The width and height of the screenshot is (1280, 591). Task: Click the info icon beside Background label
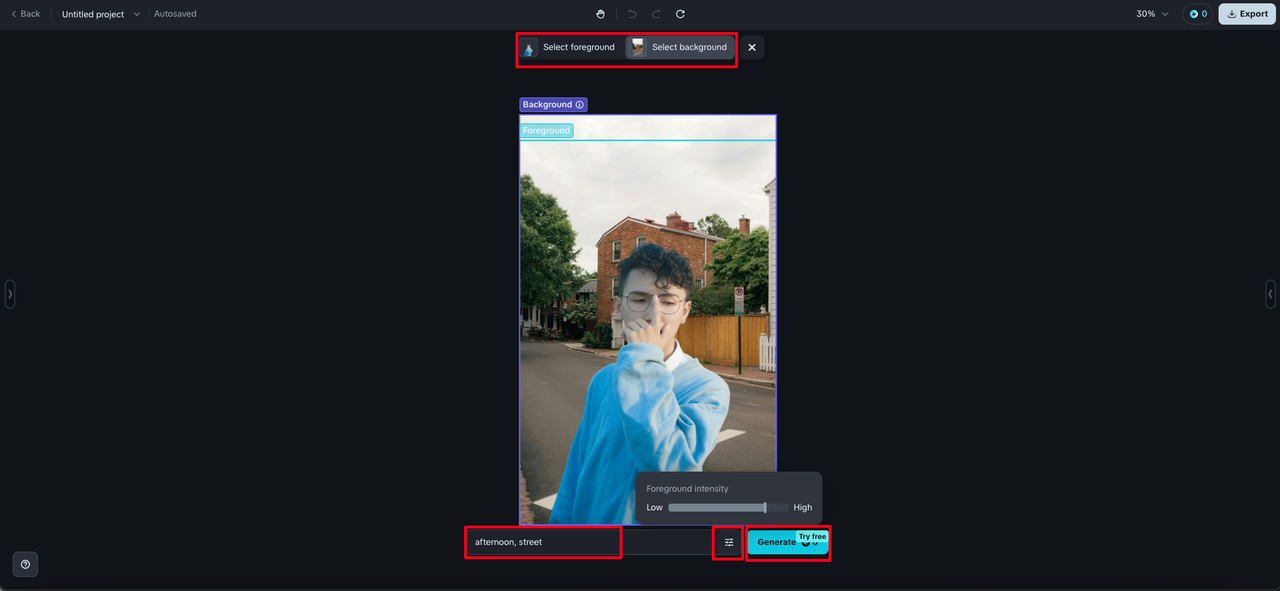[x=580, y=104]
